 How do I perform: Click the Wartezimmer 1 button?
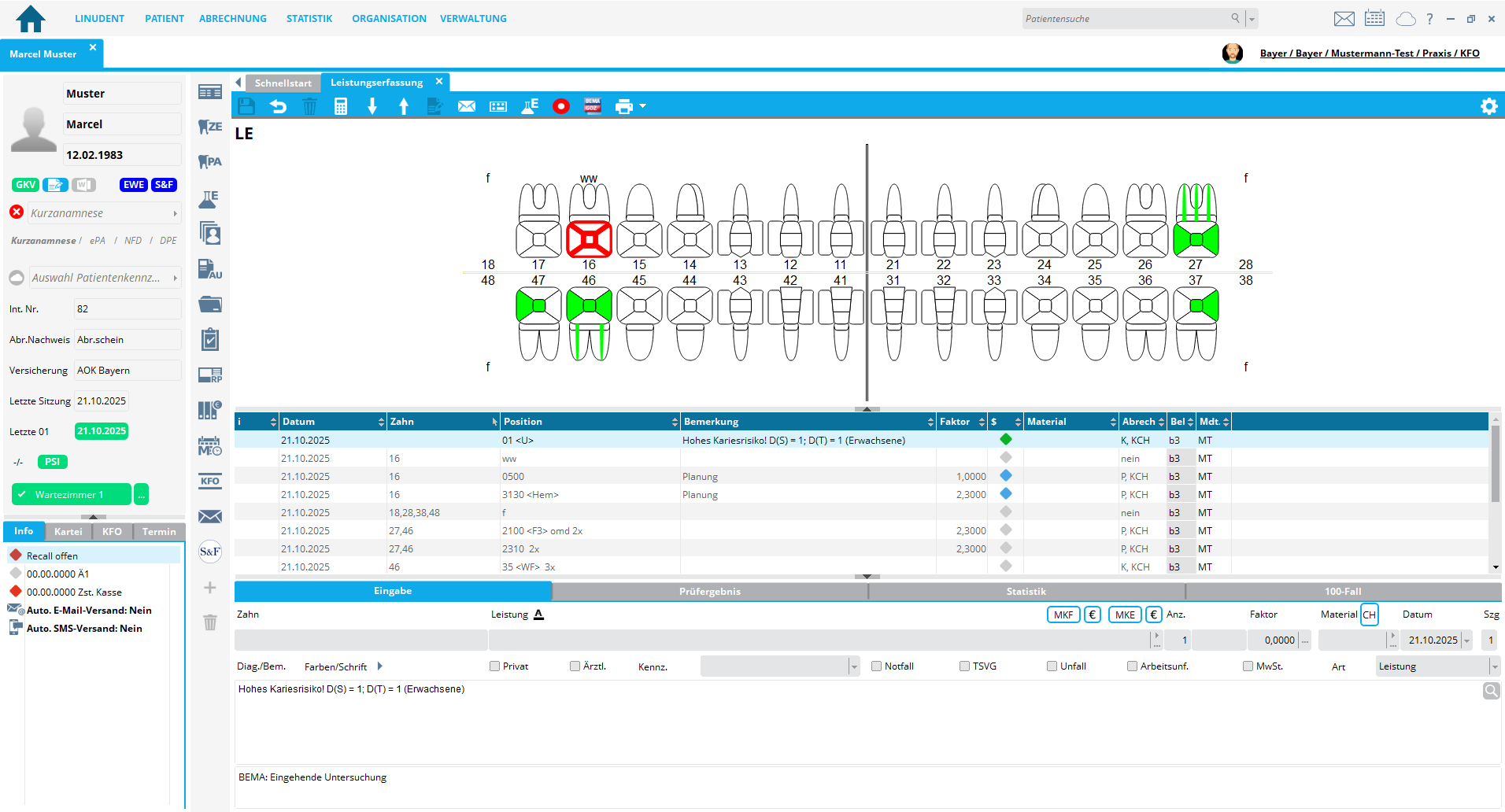pos(71,495)
